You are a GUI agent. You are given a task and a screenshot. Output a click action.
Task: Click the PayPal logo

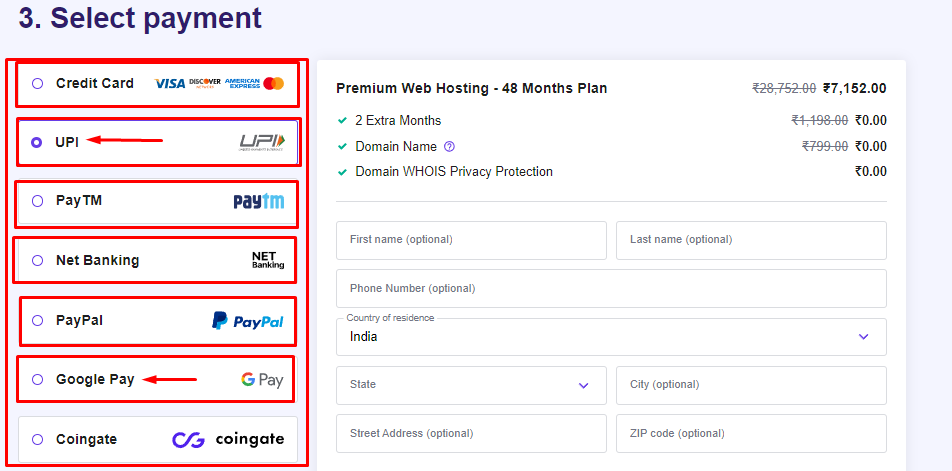(x=248, y=320)
